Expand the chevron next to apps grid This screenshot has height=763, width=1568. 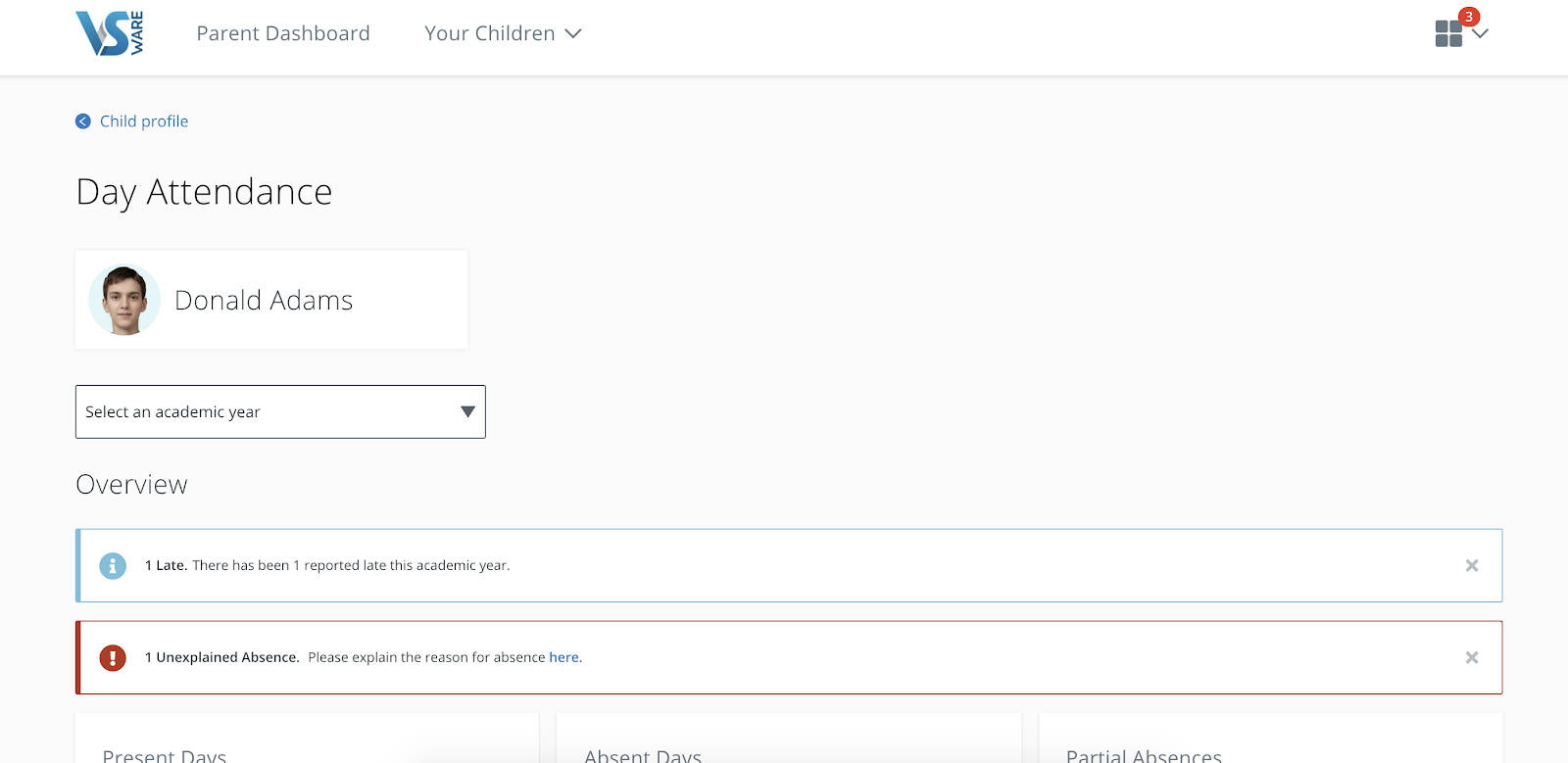click(x=1481, y=34)
